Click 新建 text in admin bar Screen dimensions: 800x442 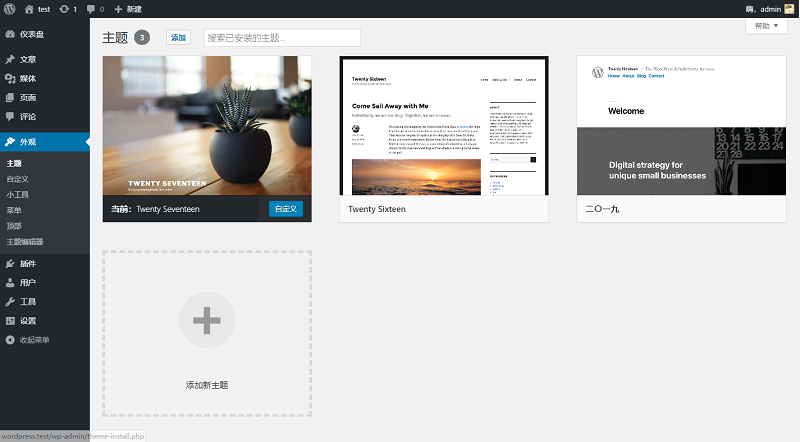click(134, 9)
